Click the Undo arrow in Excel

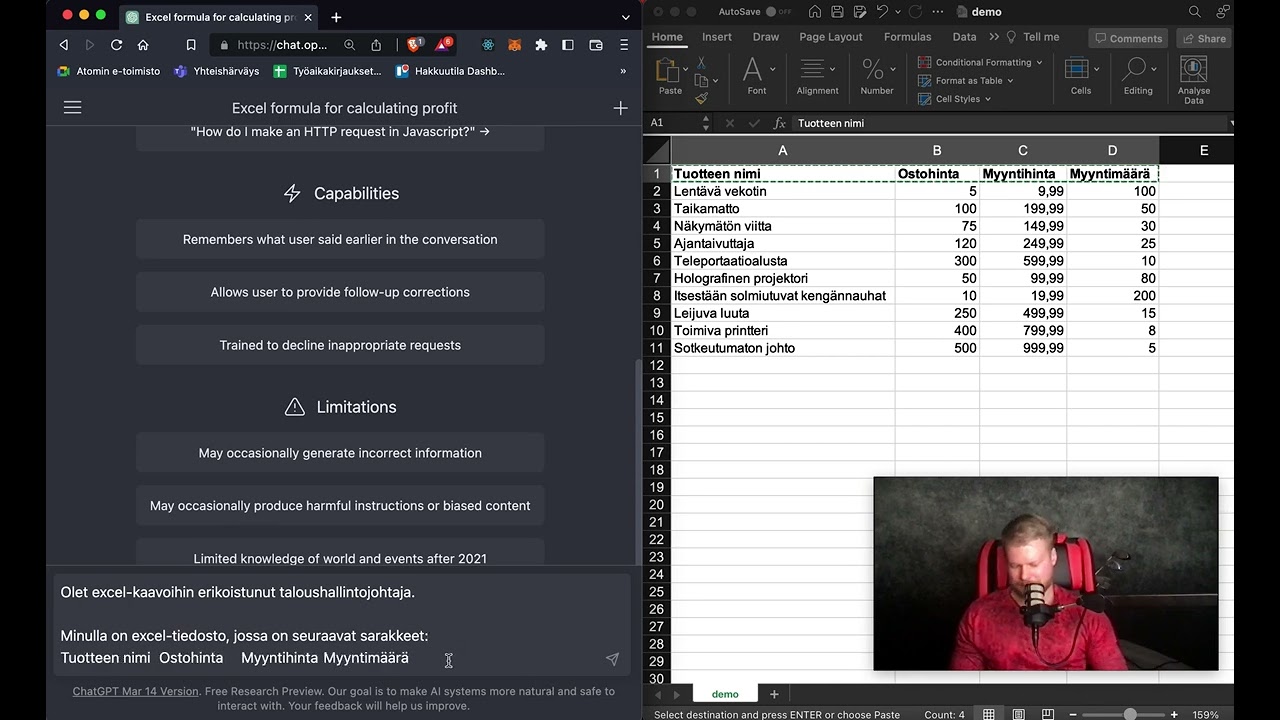pyautogui.click(x=882, y=12)
